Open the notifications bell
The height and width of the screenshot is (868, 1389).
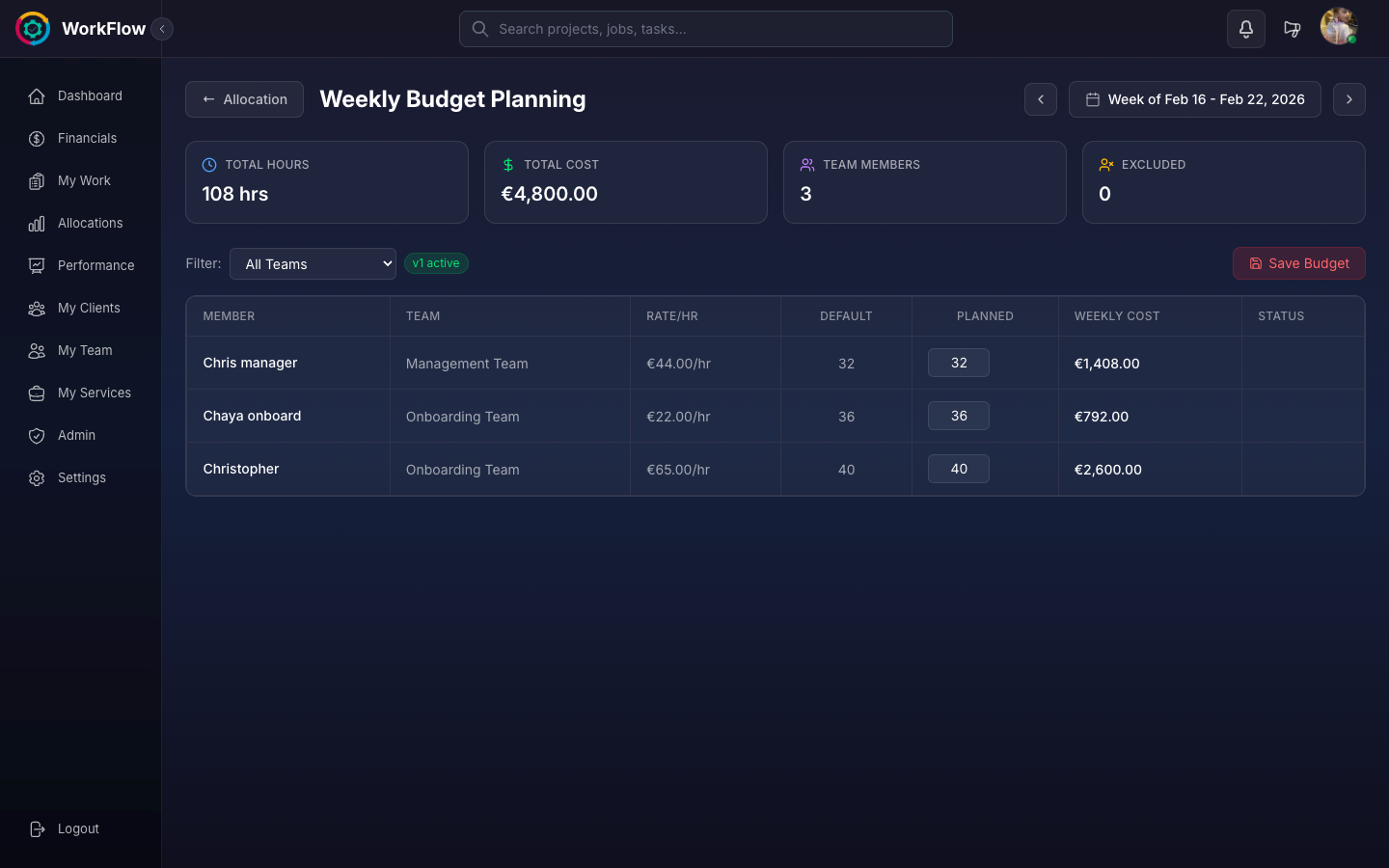(1245, 29)
